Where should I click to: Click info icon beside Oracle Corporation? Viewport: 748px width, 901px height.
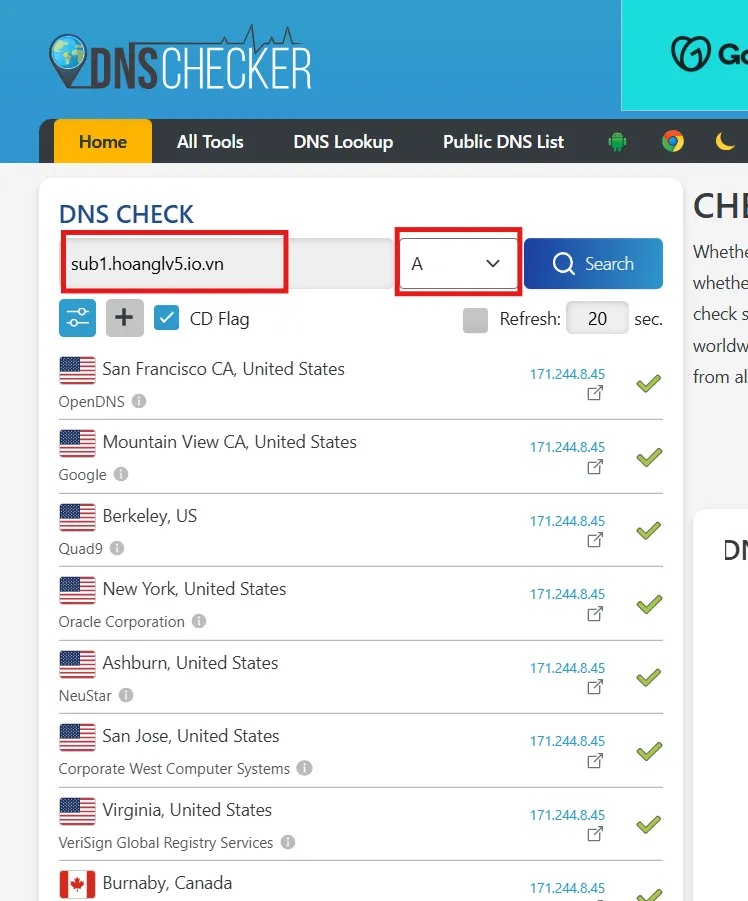199,622
